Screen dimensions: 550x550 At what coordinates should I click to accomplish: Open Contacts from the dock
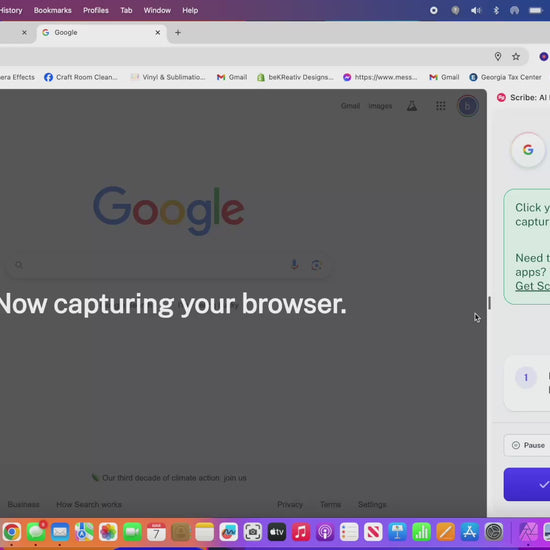181,532
